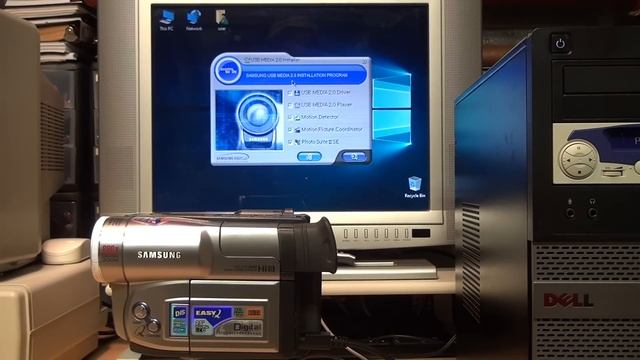Click the Motion Picture Coordinator item icon

(x=297, y=130)
